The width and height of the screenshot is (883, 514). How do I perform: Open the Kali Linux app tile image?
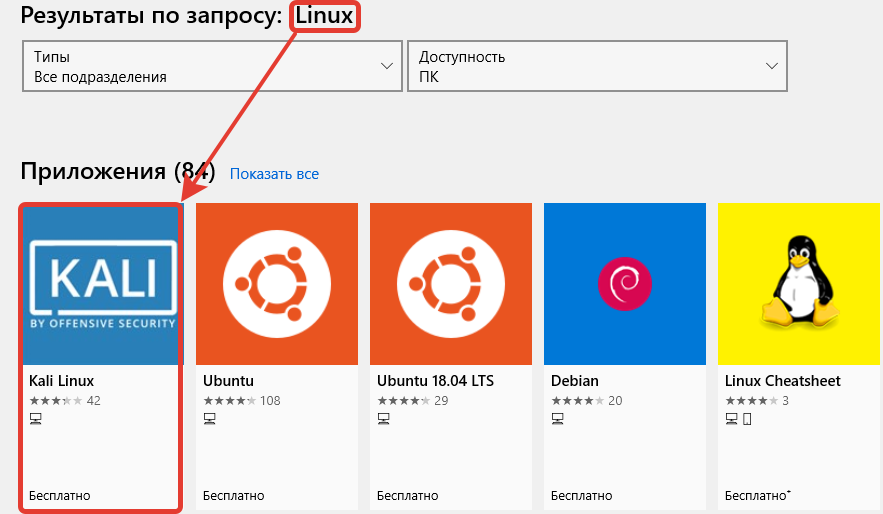103,284
